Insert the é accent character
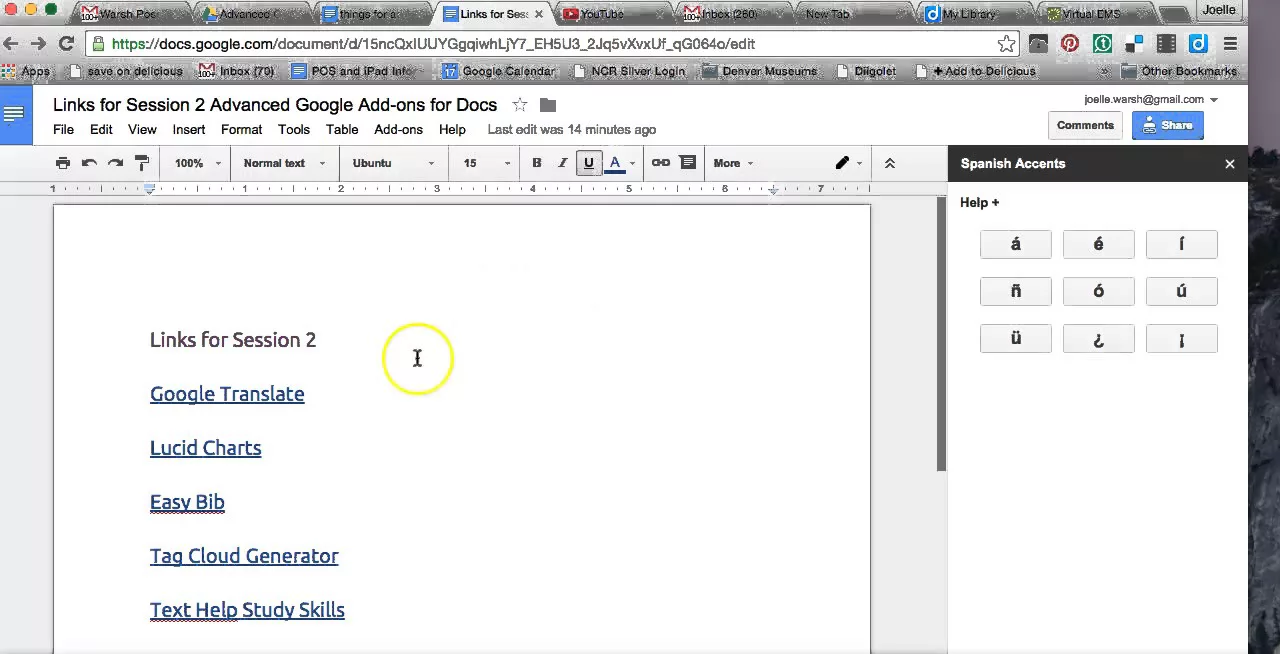 (1099, 244)
